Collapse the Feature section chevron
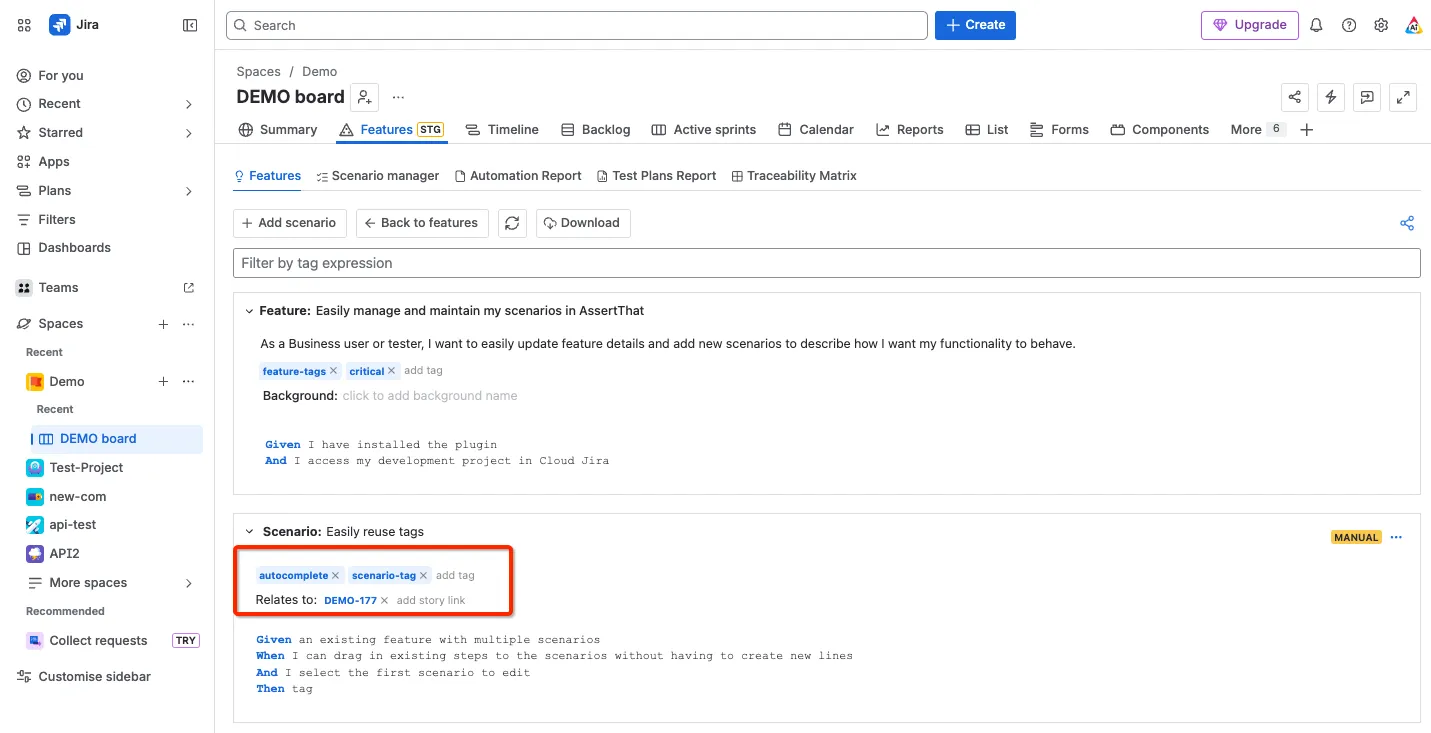 pyautogui.click(x=249, y=311)
